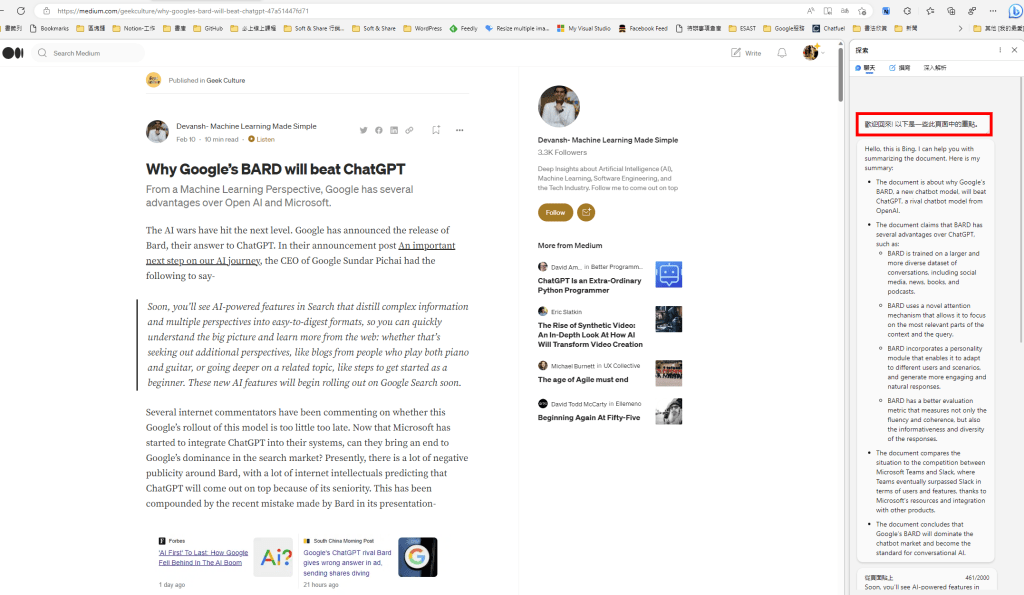Follow Devansh with the Follow button
1024x595 pixels.
[555, 212]
